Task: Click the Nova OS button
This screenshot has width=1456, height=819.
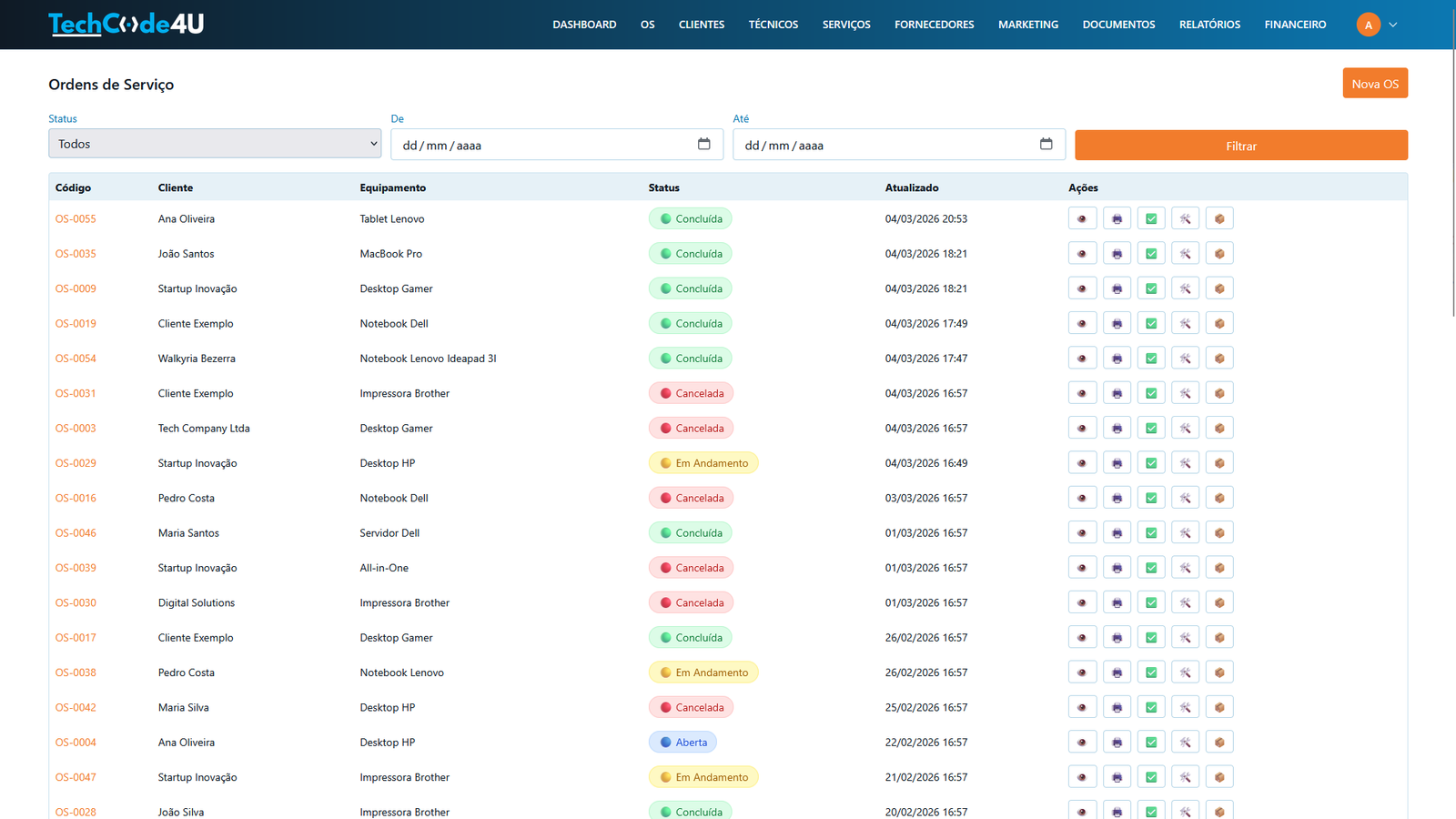Action: pyautogui.click(x=1375, y=83)
